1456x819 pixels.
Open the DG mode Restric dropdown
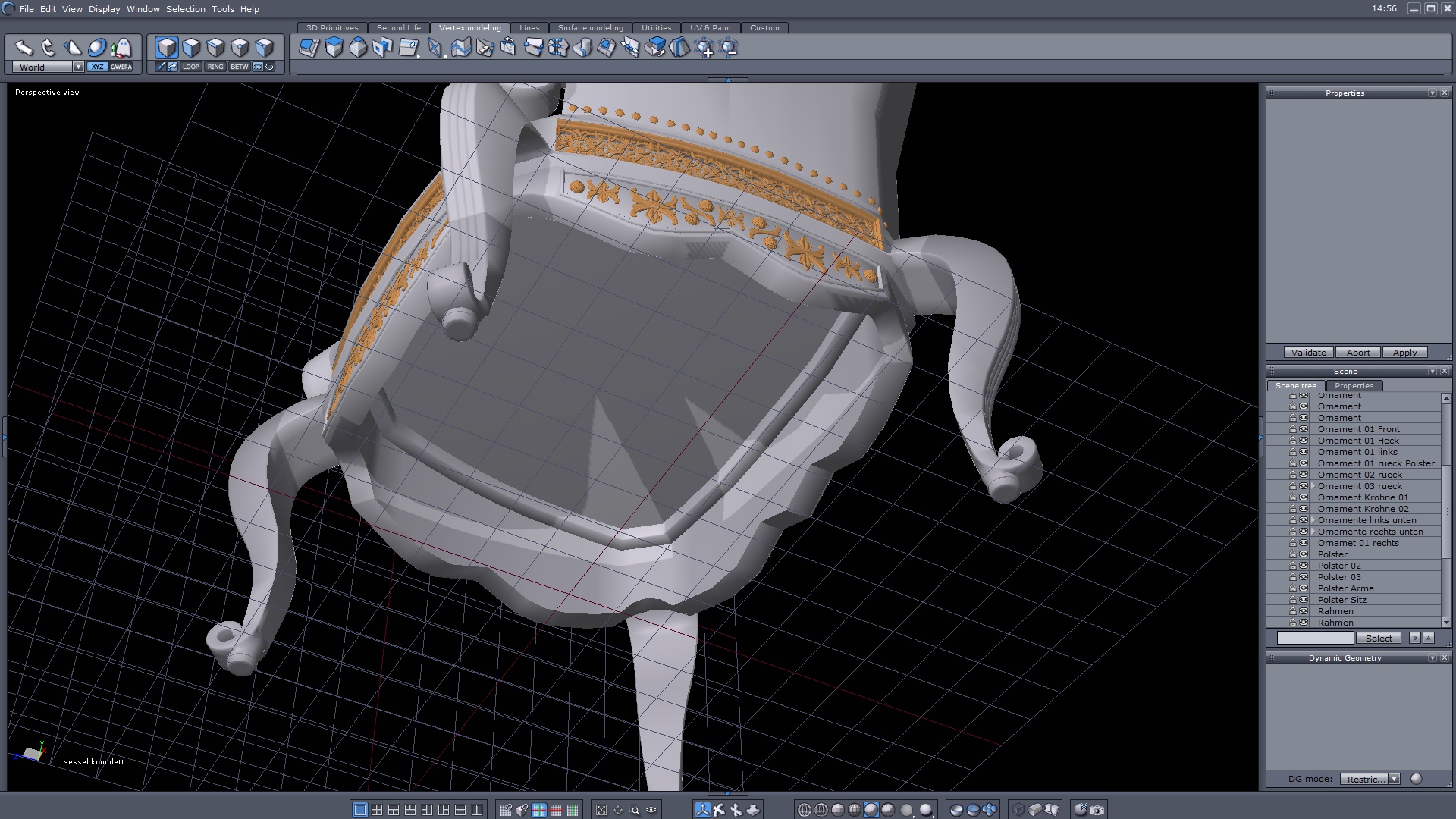click(1394, 779)
